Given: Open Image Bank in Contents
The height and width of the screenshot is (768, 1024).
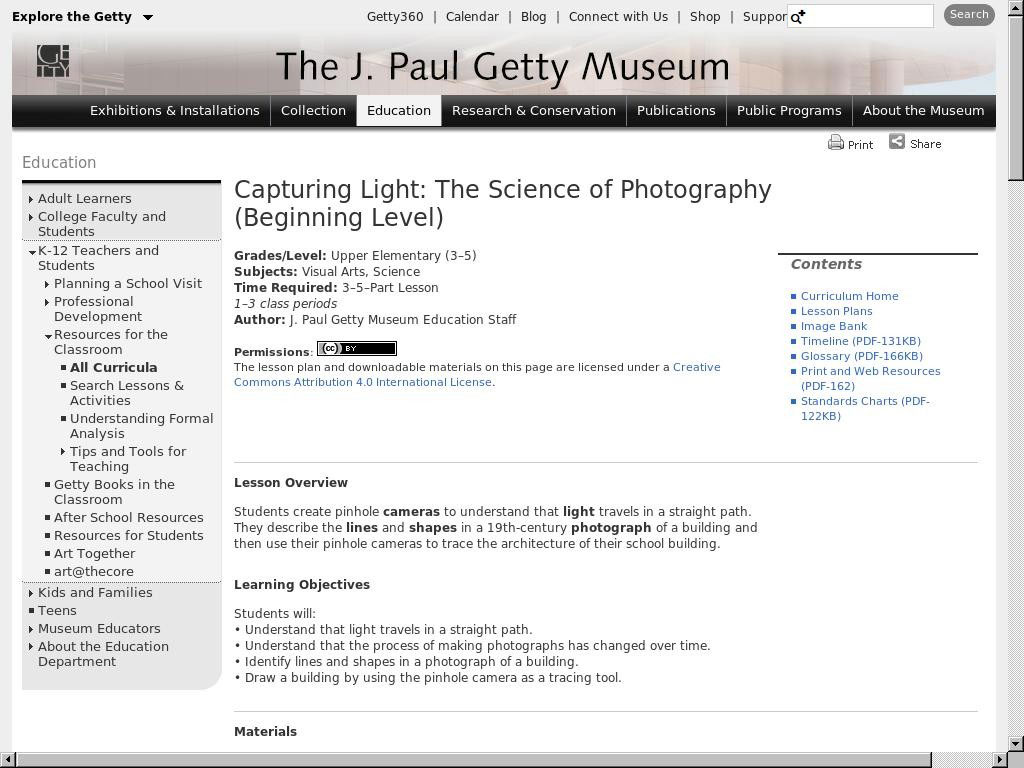Looking at the screenshot, I should click(834, 326).
